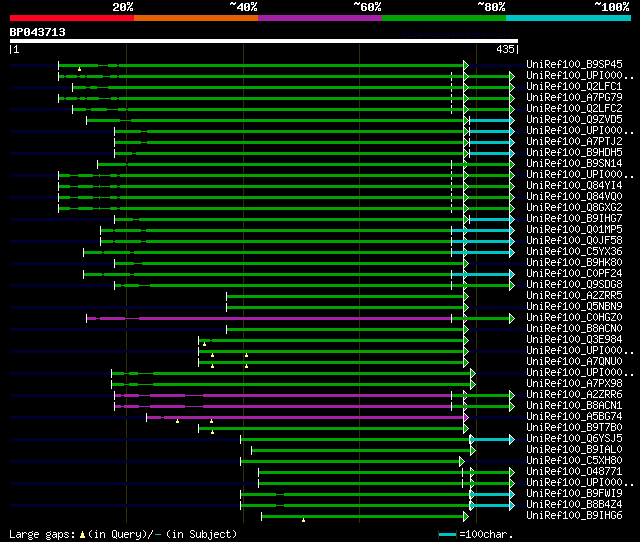Click the query gap marker under B9SP45 bar

point(79,69)
